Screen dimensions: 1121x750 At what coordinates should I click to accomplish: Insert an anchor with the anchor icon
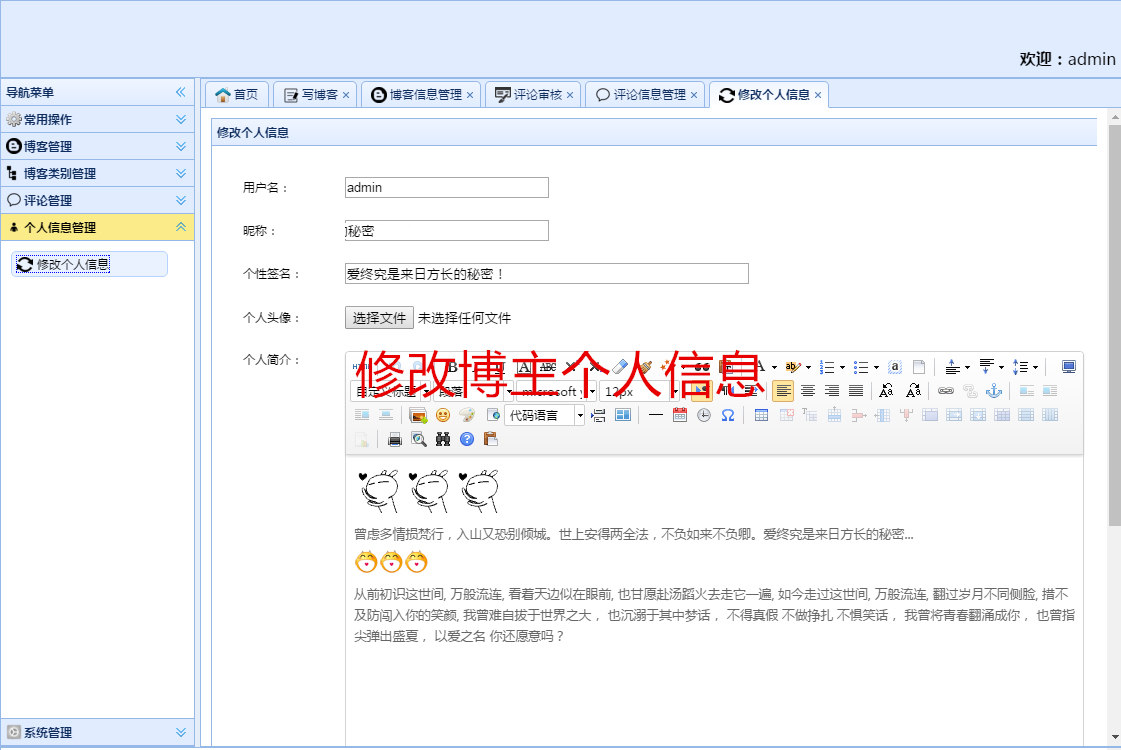994,391
